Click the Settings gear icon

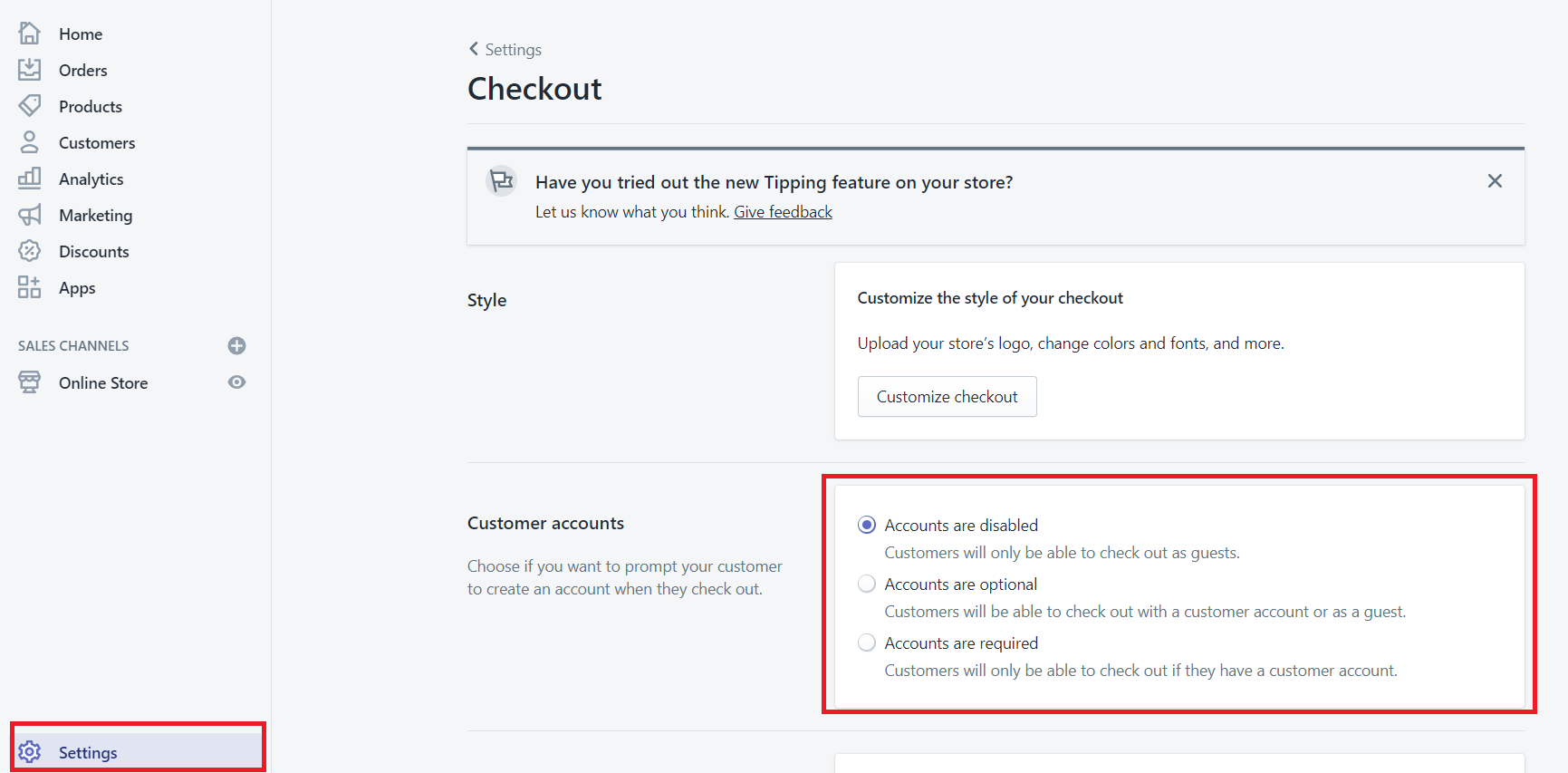pyautogui.click(x=30, y=752)
